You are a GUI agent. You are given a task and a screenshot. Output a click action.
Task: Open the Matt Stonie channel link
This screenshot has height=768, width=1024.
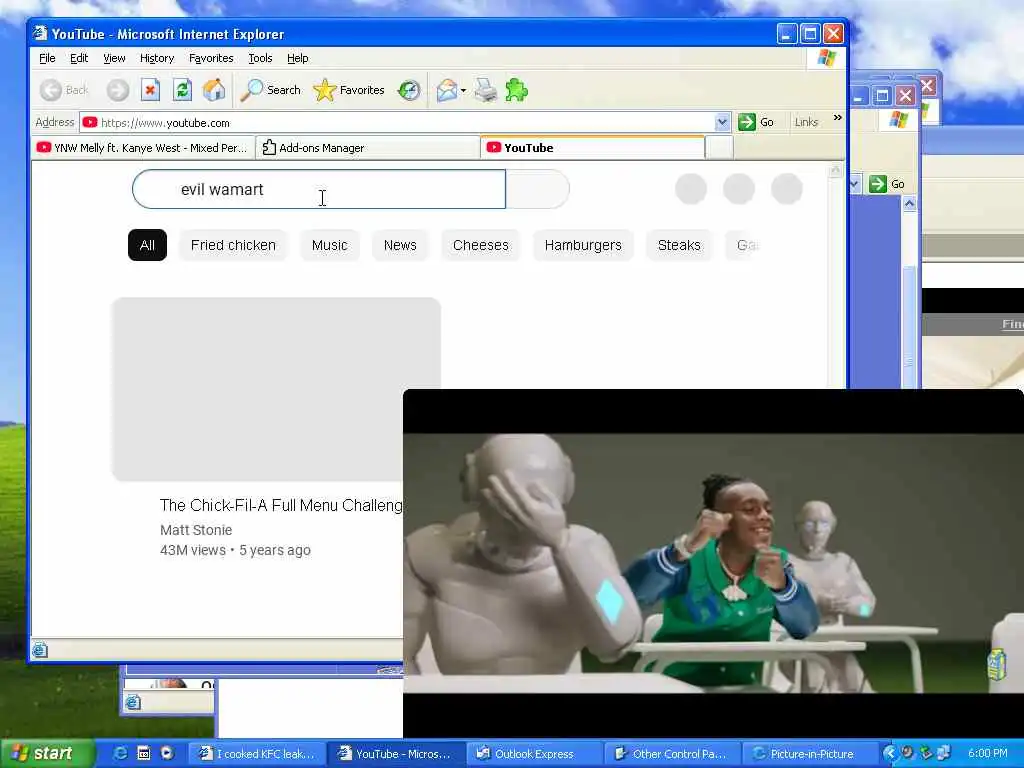click(x=196, y=530)
